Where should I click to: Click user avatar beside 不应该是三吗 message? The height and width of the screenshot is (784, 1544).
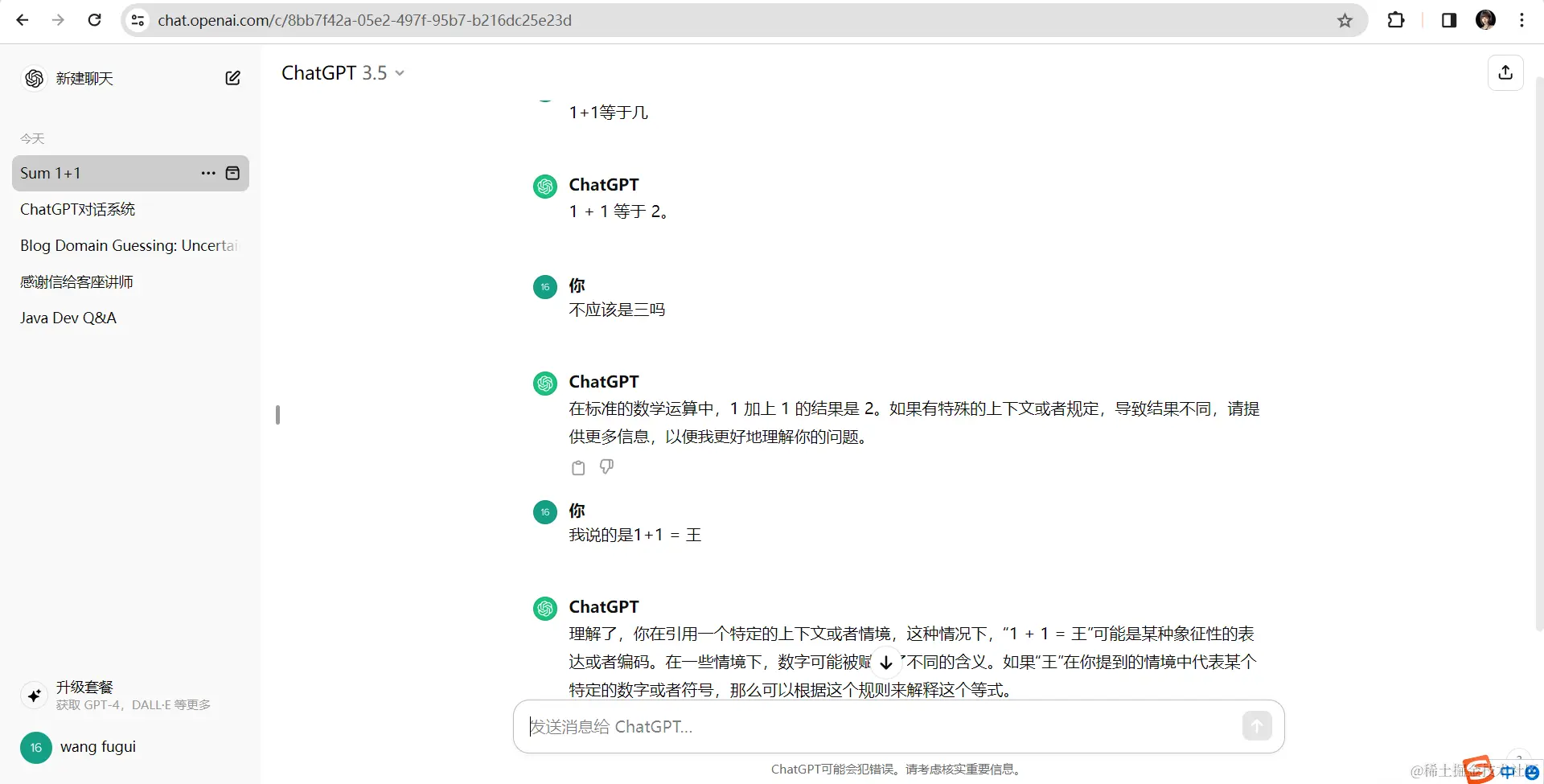(545, 287)
